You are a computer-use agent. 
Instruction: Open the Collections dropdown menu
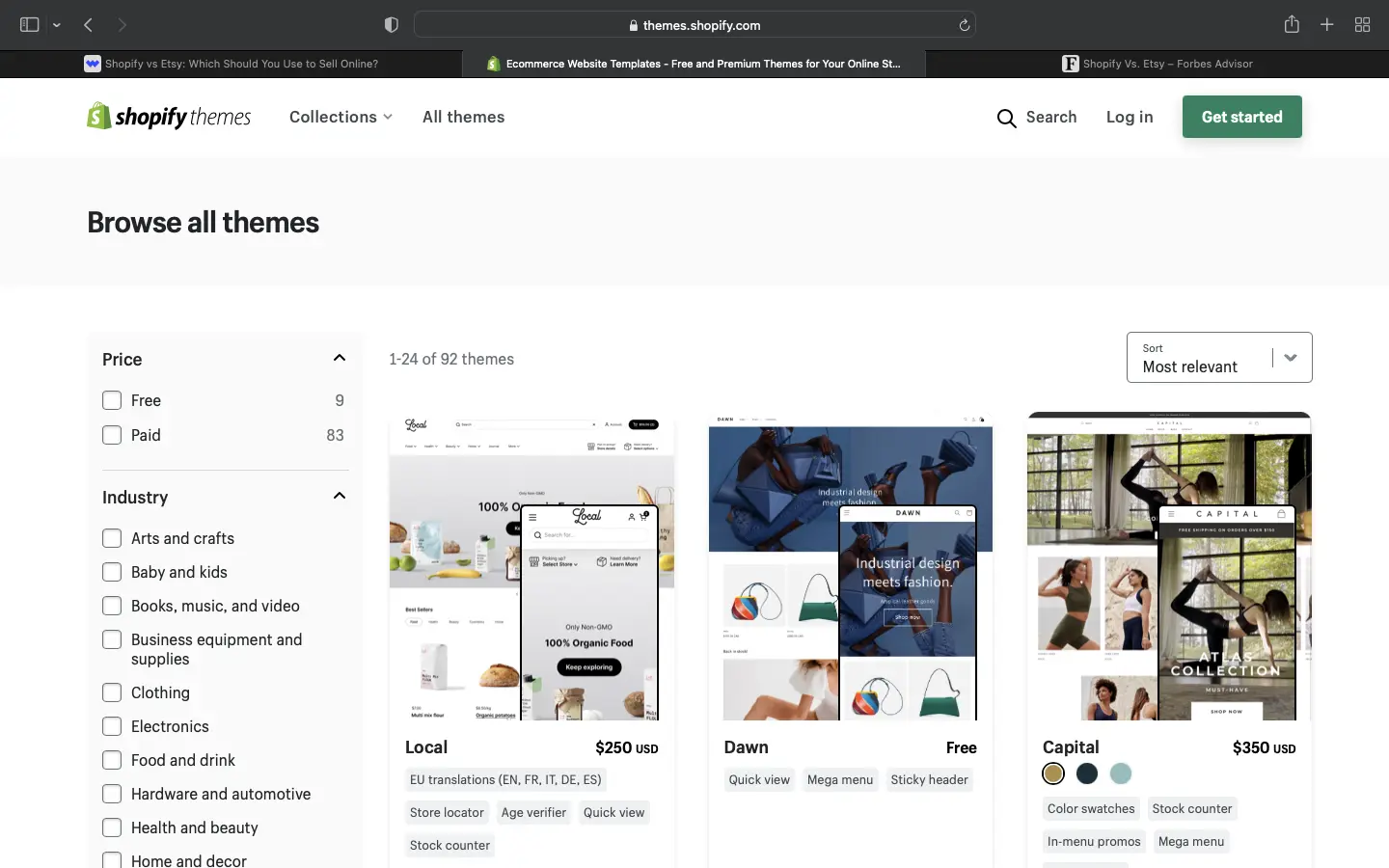click(341, 117)
